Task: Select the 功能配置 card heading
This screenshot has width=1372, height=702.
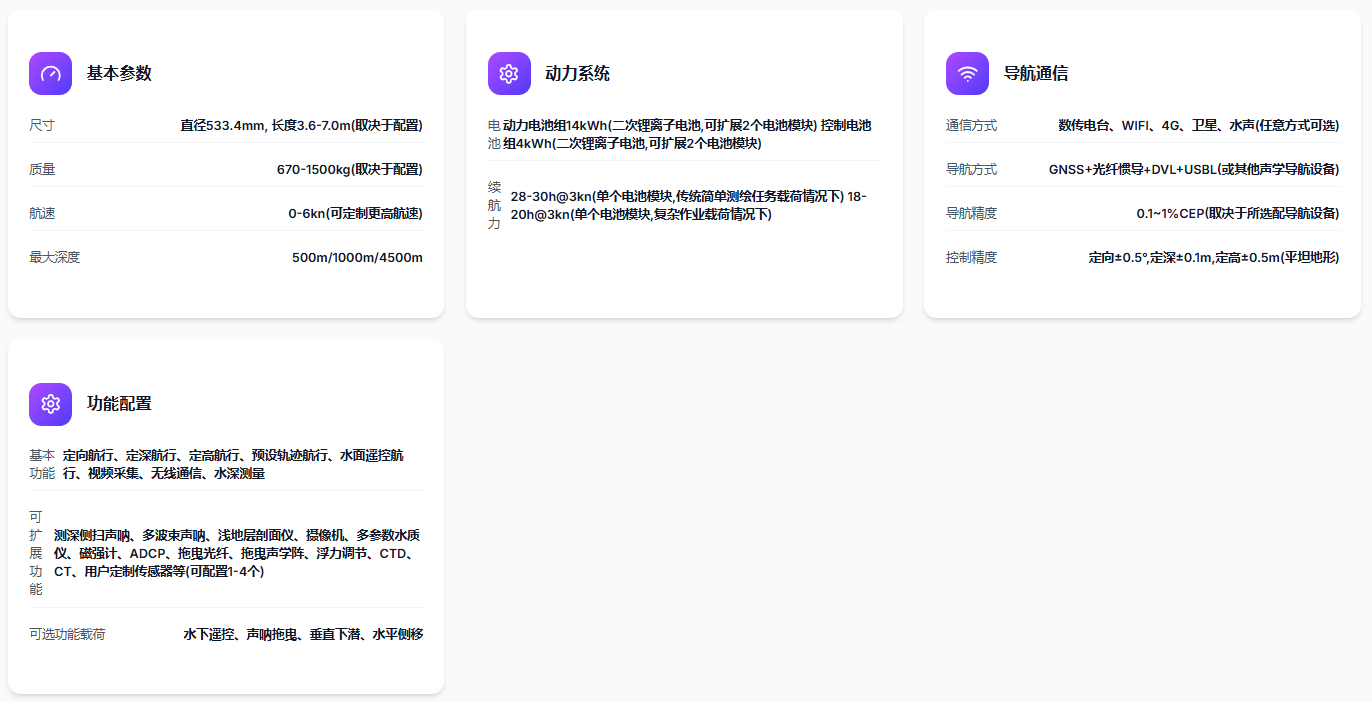Action: point(119,404)
